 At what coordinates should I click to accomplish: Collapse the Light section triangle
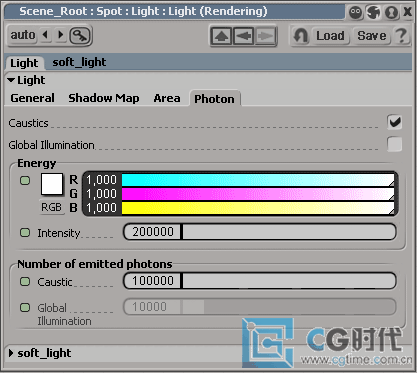(11, 80)
